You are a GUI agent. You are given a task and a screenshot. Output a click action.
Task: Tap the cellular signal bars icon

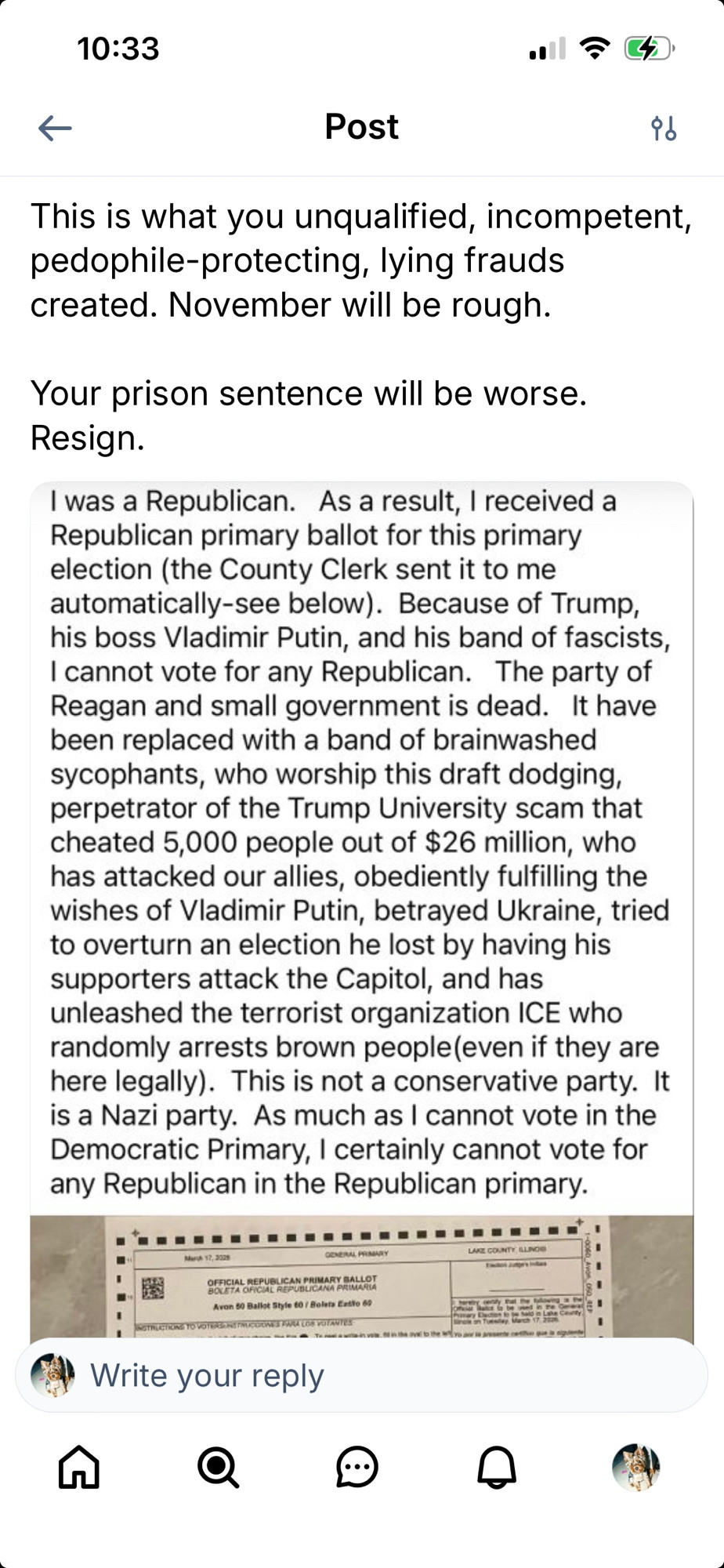coord(547,50)
